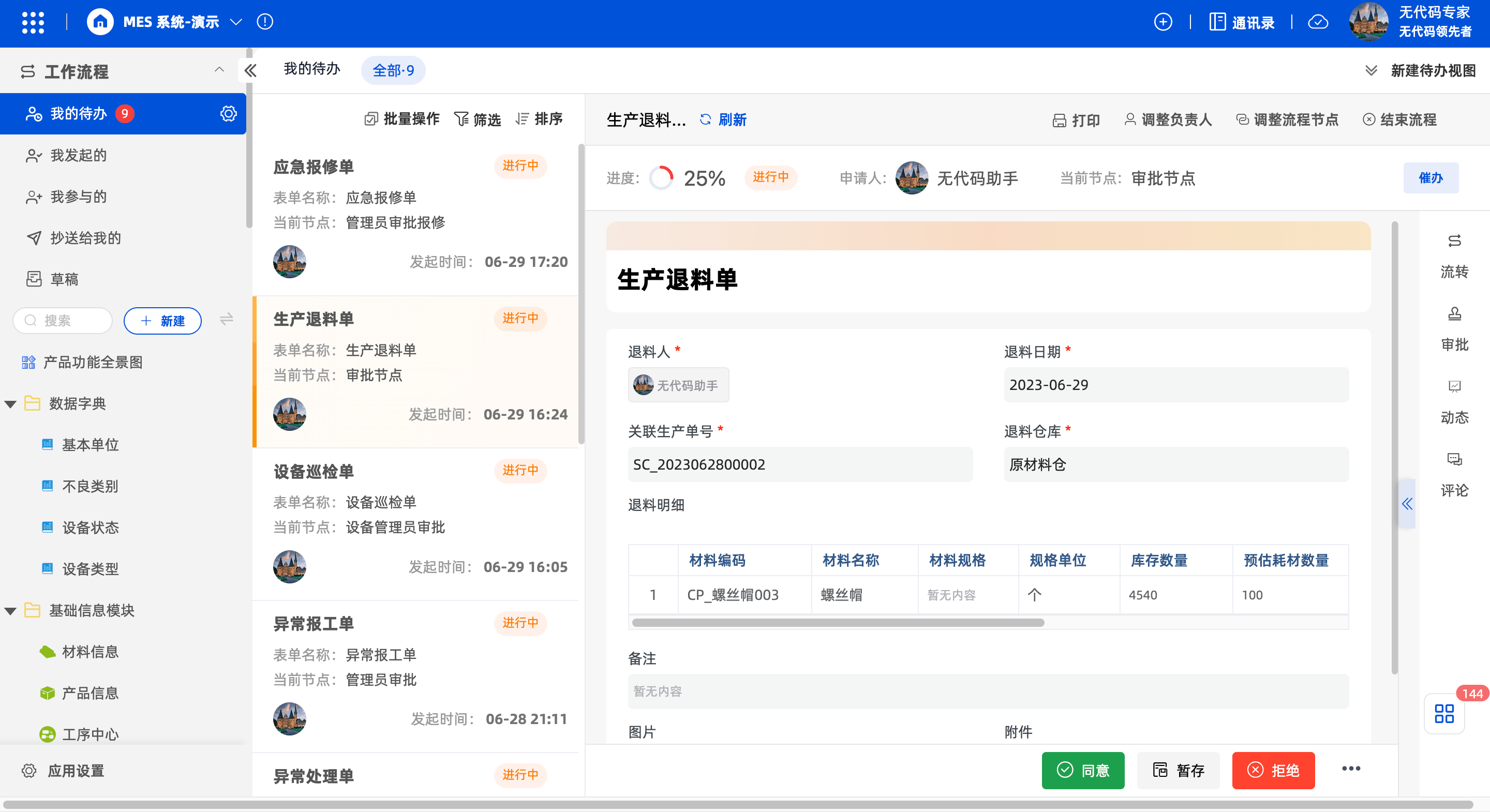The height and width of the screenshot is (812, 1490).
Task: Expand the 新建待办视图 chevron
Action: coord(1371,70)
